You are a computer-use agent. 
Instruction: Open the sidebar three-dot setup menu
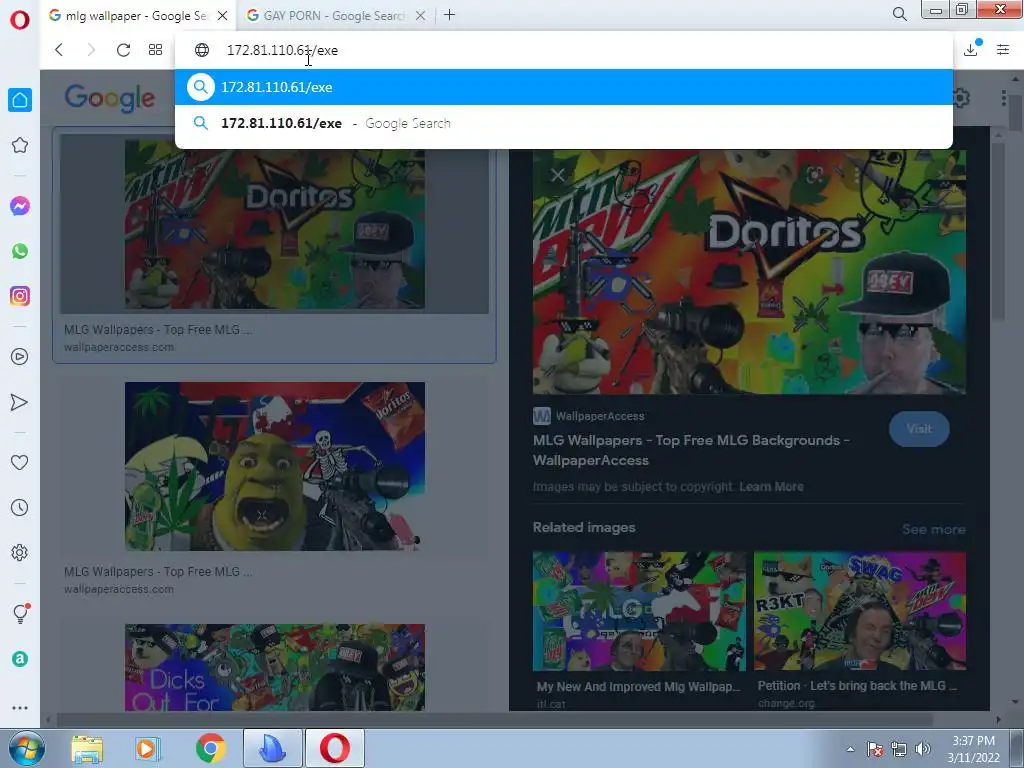(x=20, y=708)
